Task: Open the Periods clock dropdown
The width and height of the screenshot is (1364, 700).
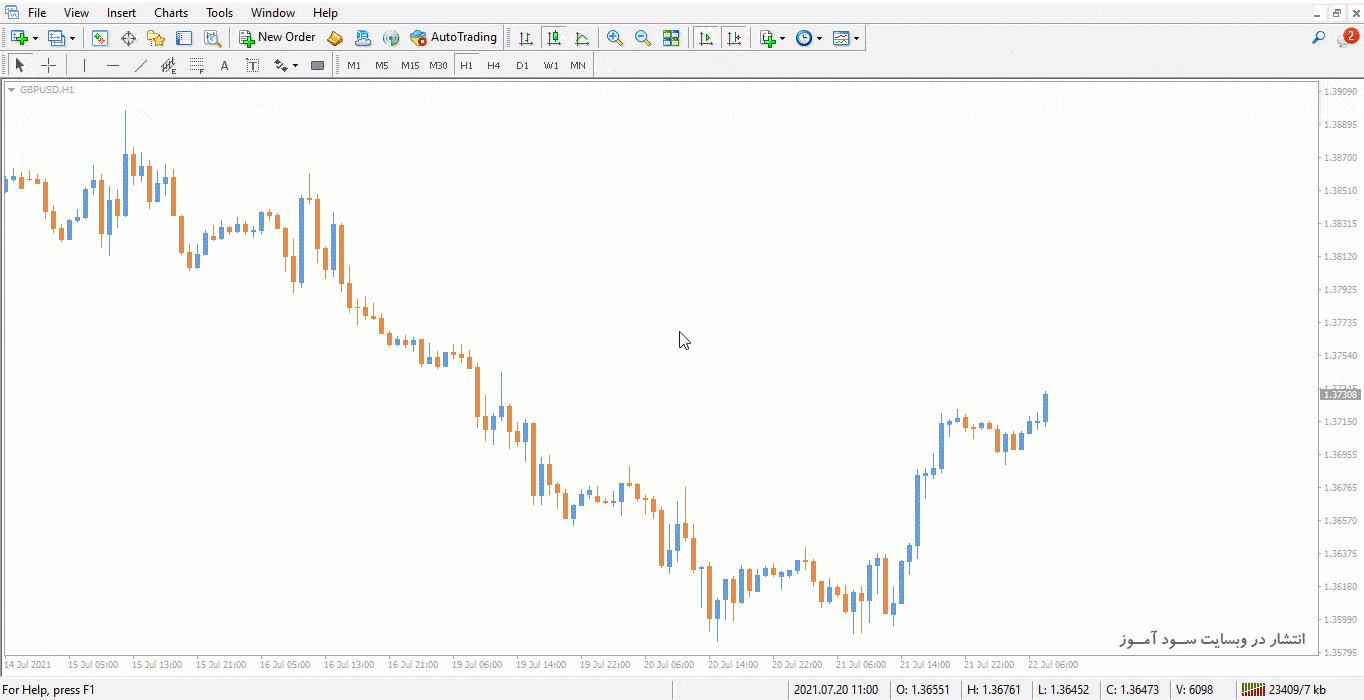Action: click(x=819, y=38)
